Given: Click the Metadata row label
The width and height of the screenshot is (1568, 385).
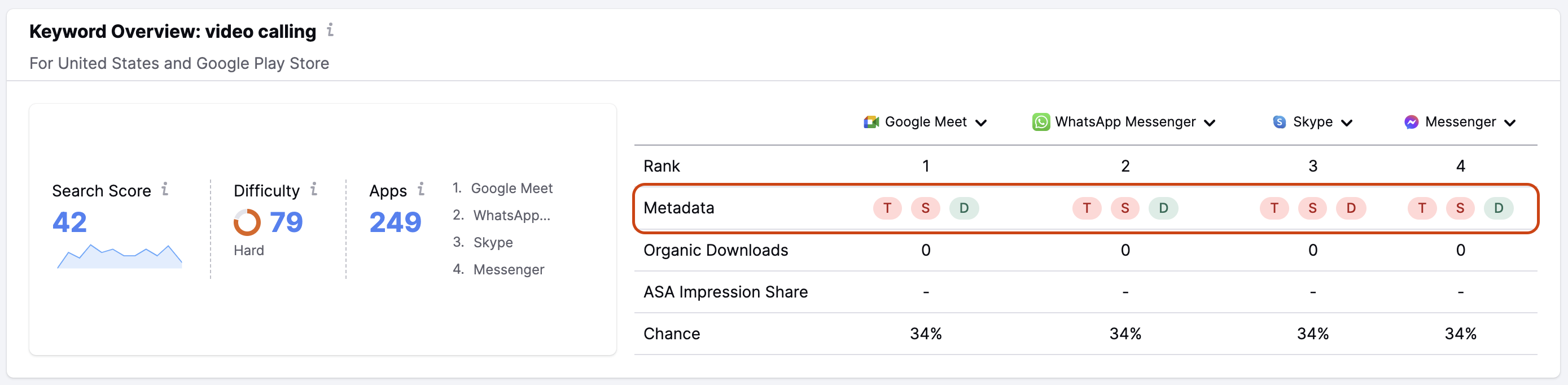Looking at the screenshot, I should coord(678,208).
